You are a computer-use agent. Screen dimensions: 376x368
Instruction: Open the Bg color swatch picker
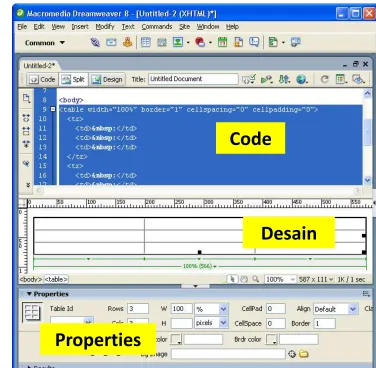click(x=176, y=339)
